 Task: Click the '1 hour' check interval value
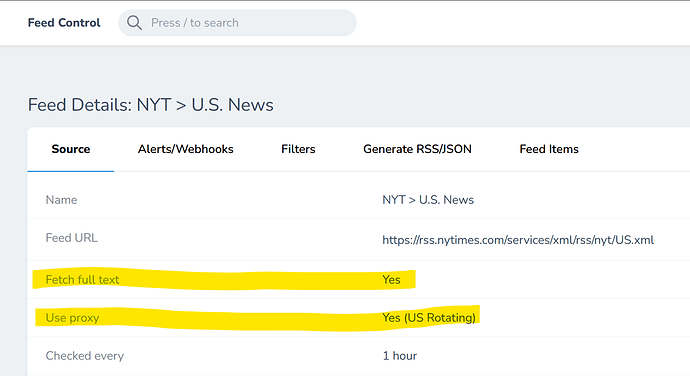[x=400, y=356]
